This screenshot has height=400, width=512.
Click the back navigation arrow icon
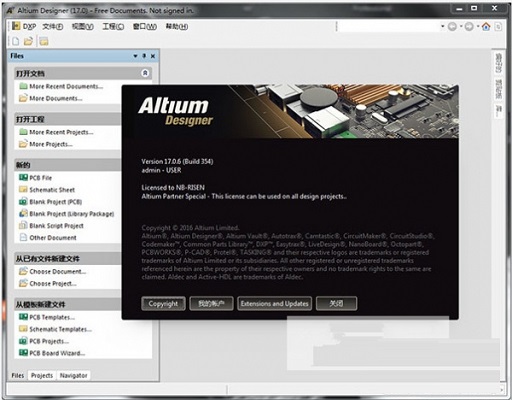(452, 26)
